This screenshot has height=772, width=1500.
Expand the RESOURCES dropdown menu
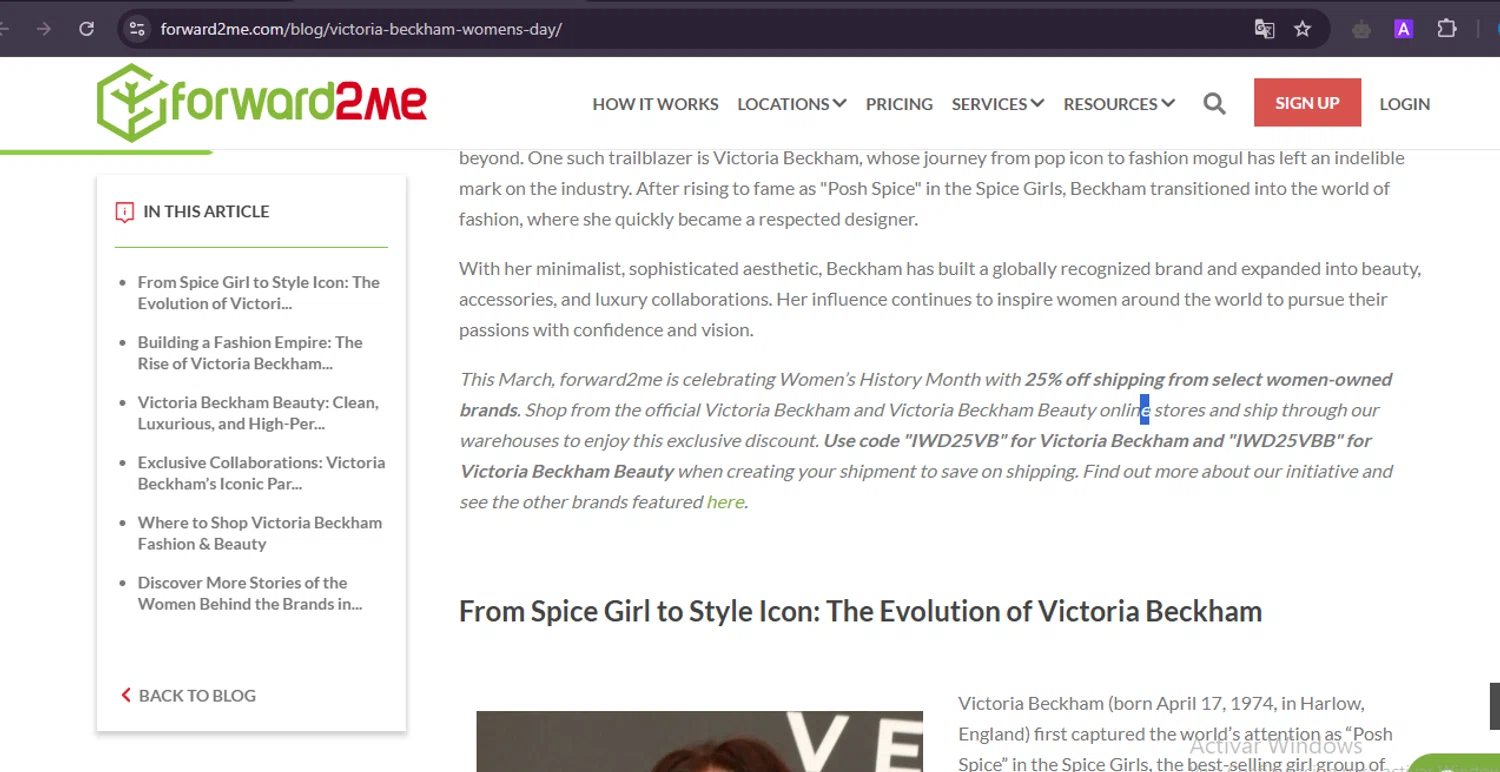click(x=1119, y=104)
